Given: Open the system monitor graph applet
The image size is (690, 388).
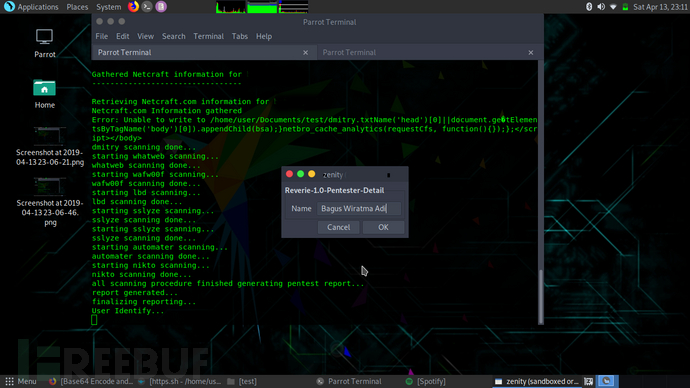Looking at the screenshot, I should click(x=262, y=7).
